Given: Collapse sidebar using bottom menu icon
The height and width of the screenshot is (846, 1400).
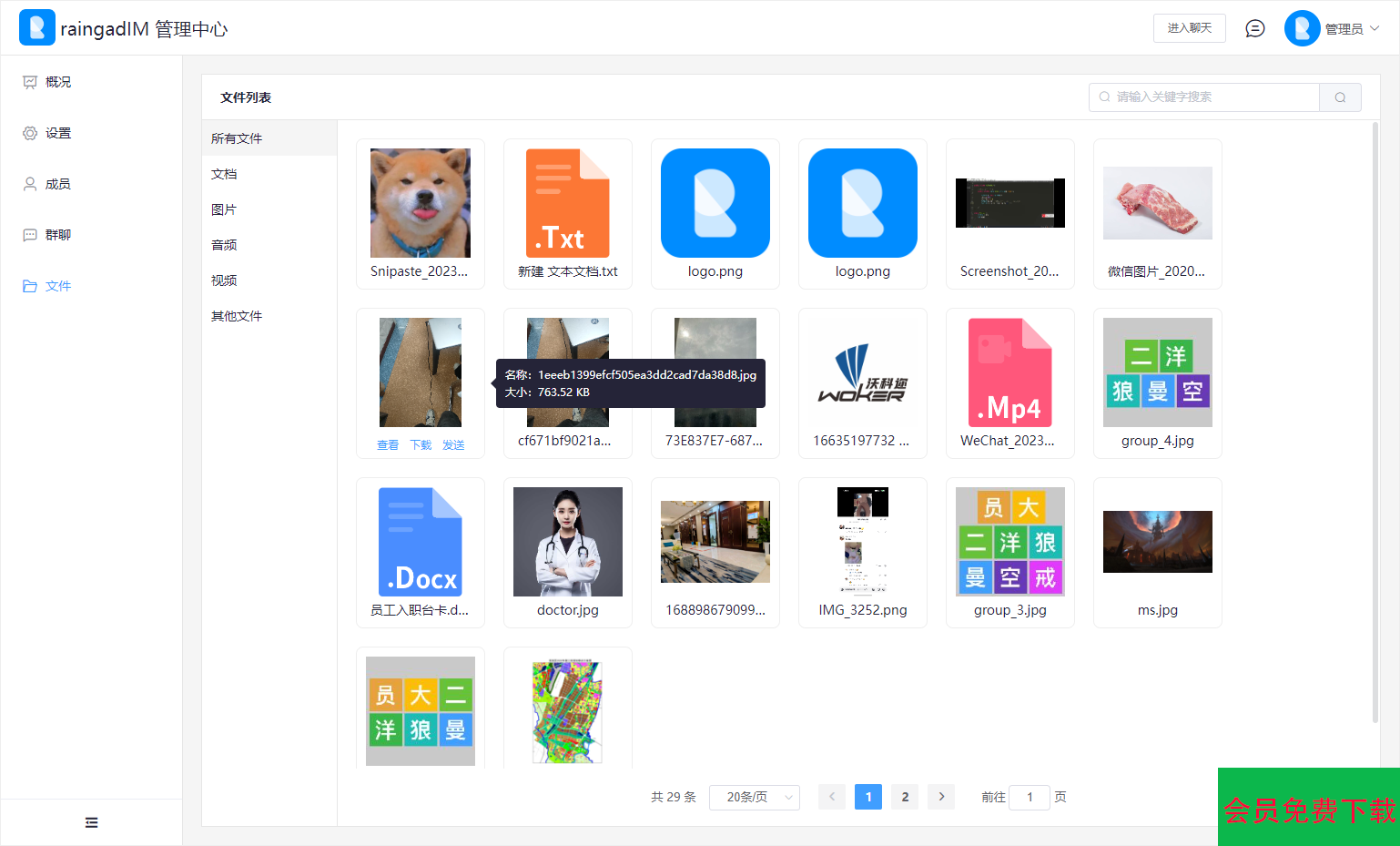Looking at the screenshot, I should (x=91, y=822).
